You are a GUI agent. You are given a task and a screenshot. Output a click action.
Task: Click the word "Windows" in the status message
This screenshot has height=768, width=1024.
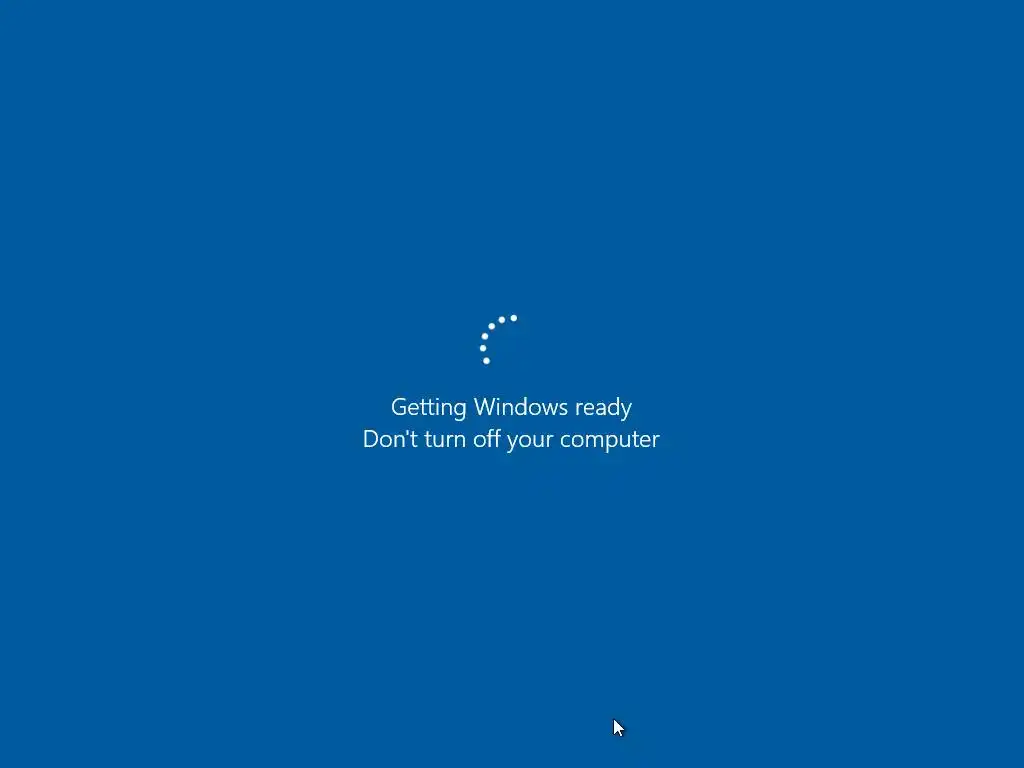pyautogui.click(x=520, y=407)
